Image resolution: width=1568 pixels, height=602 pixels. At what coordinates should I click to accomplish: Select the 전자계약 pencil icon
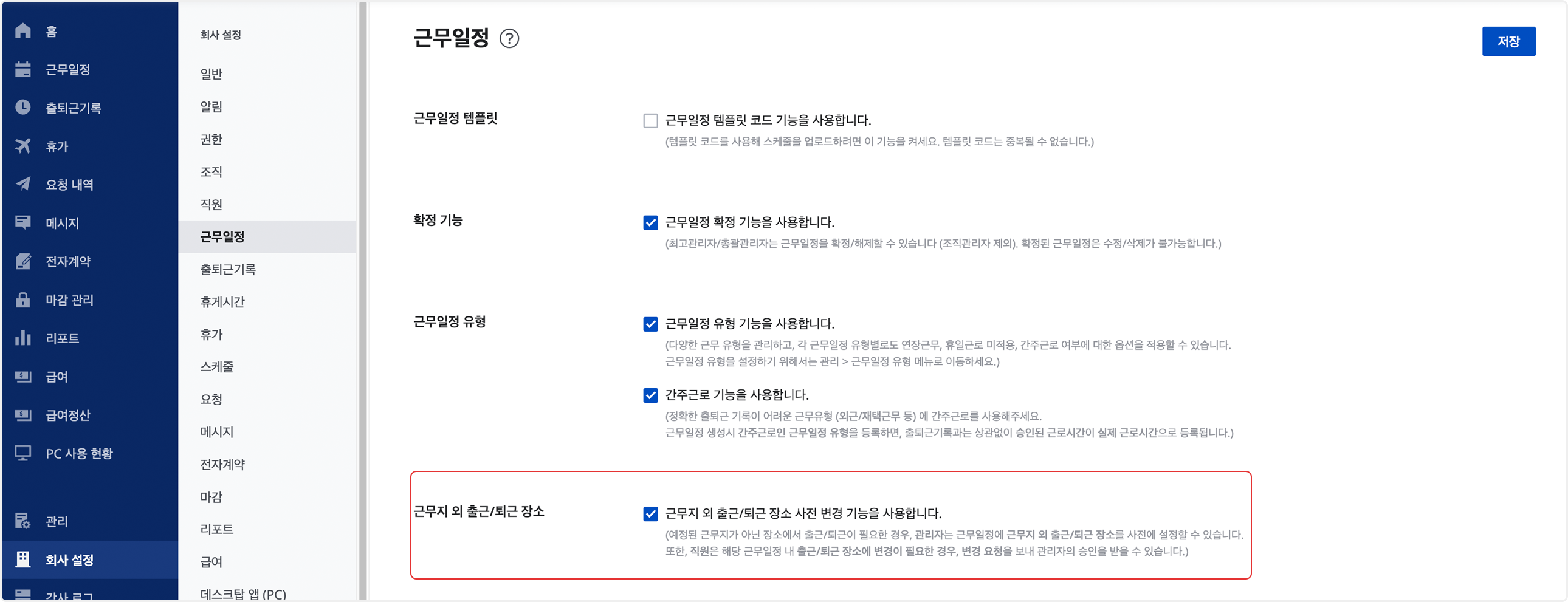point(23,261)
